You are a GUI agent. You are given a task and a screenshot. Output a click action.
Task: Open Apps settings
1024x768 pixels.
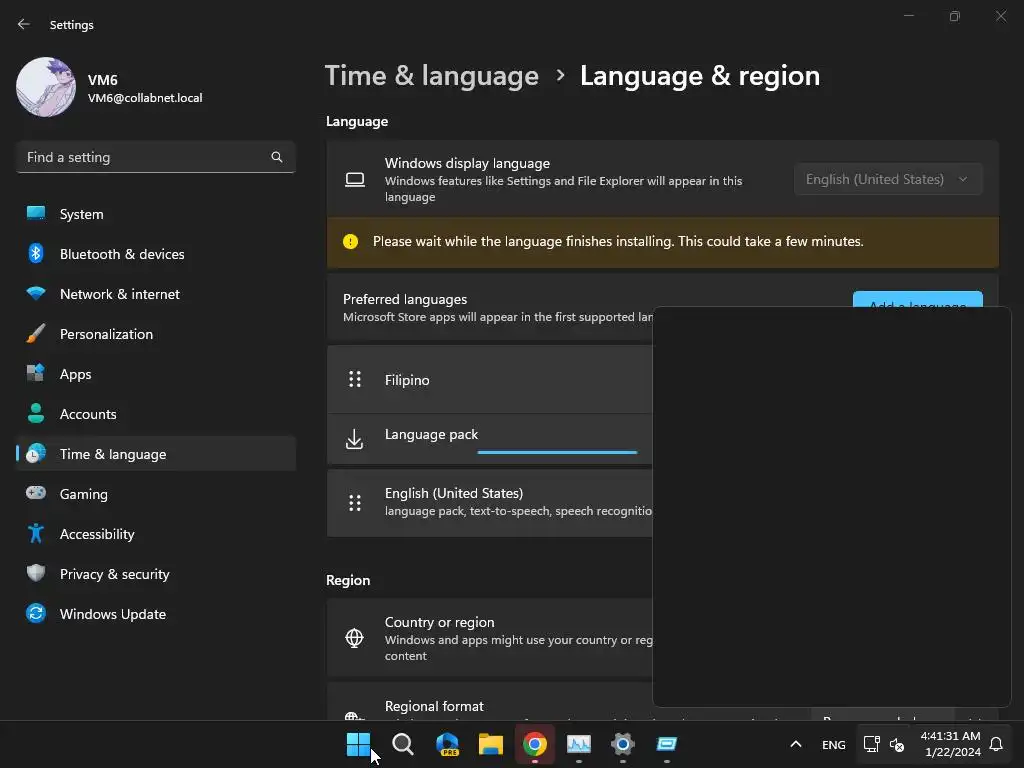pyautogui.click(x=155, y=374)
